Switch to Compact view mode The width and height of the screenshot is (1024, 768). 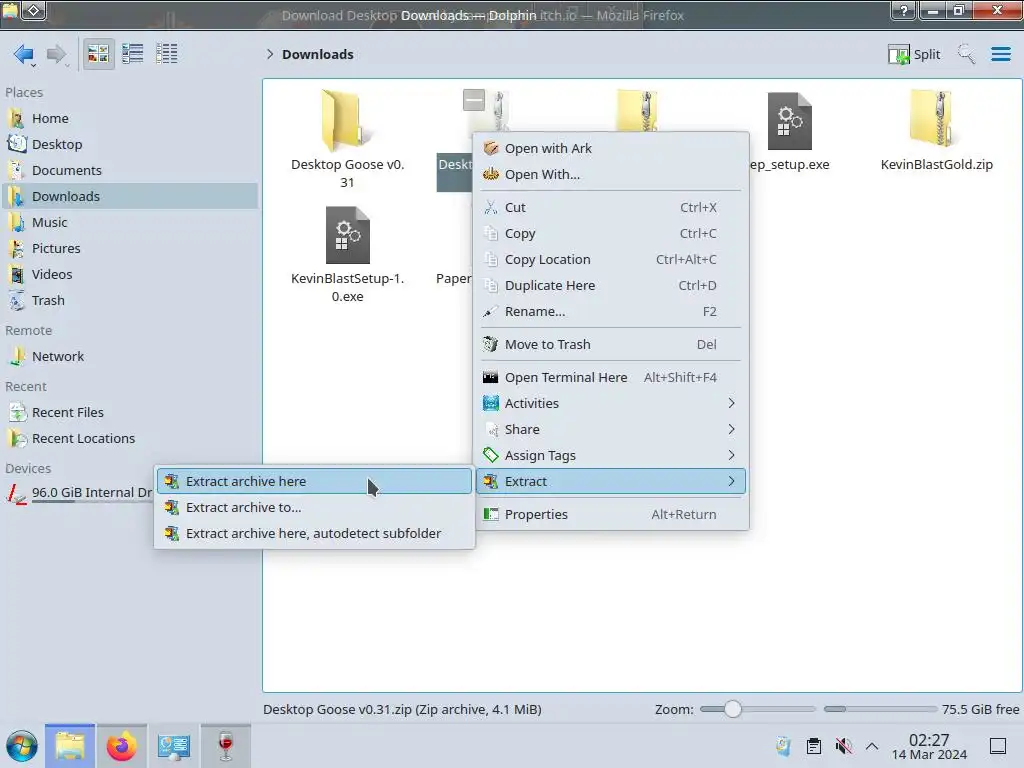tap(133, 54)
